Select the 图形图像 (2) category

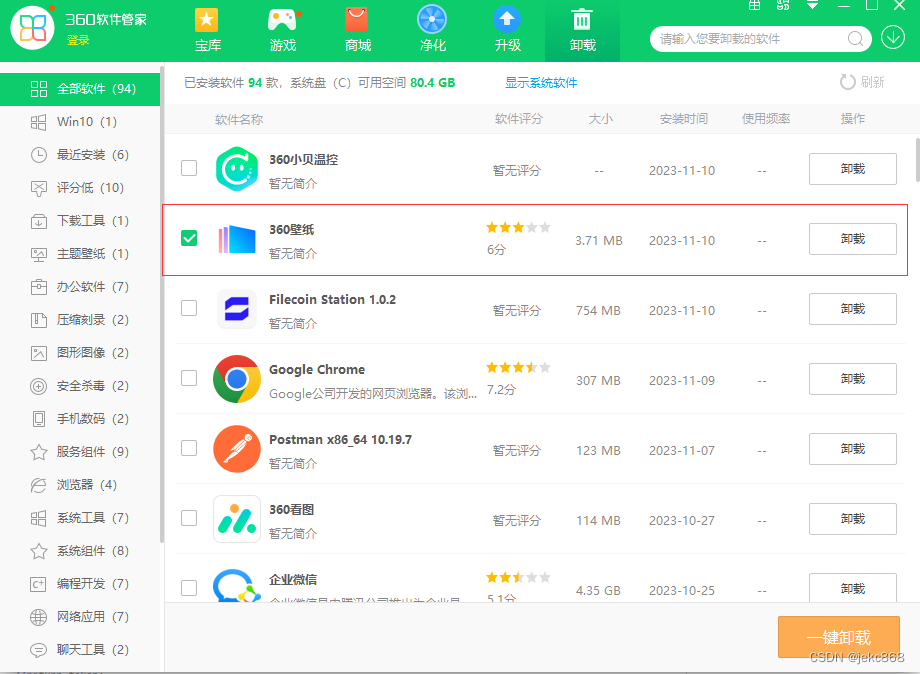tap(80, 353)
